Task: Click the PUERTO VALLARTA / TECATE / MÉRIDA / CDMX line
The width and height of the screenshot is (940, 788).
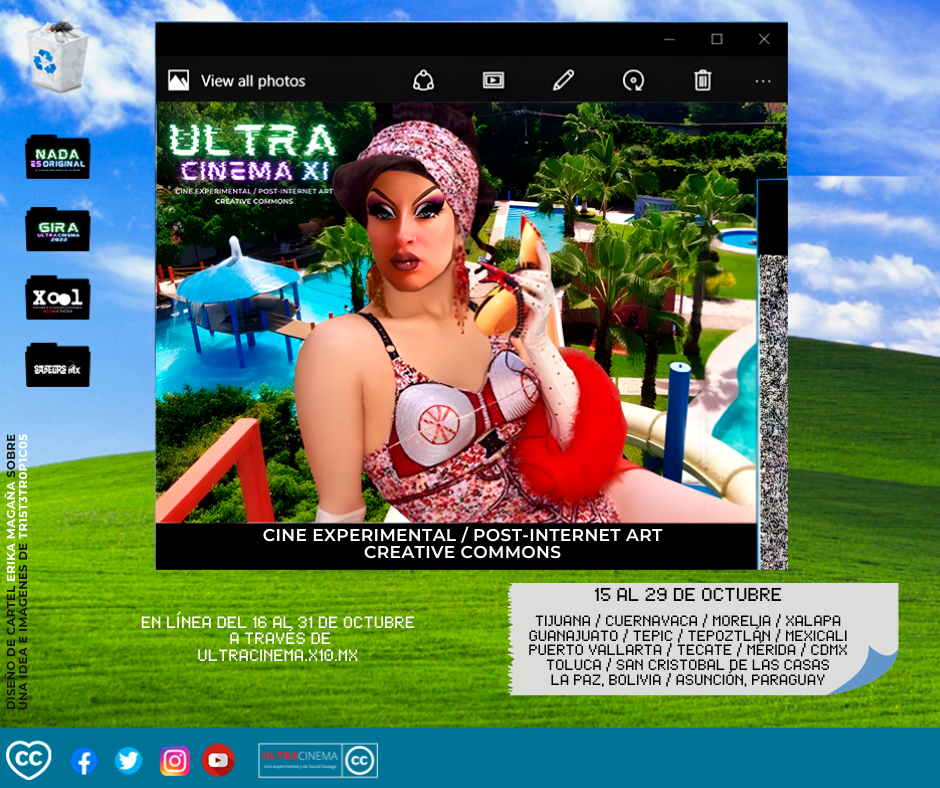Action: tap(688, 650)
